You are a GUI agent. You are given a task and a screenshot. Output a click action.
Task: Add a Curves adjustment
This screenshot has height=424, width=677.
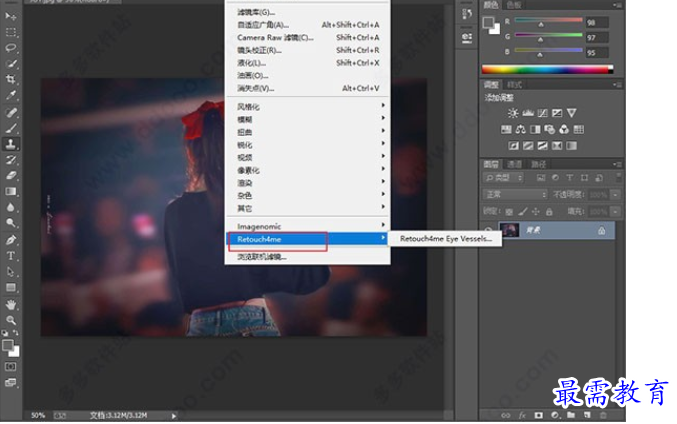click(x=542, y=113)
